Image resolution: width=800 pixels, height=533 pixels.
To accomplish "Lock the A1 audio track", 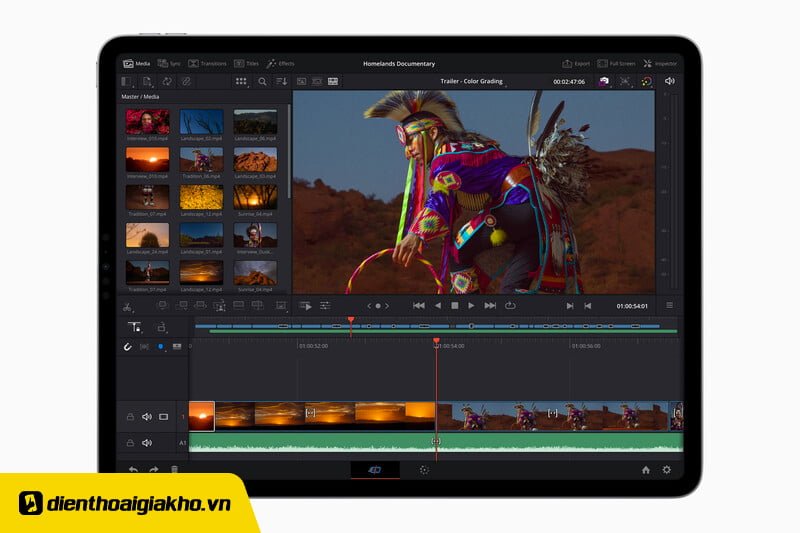I will 129,442.
